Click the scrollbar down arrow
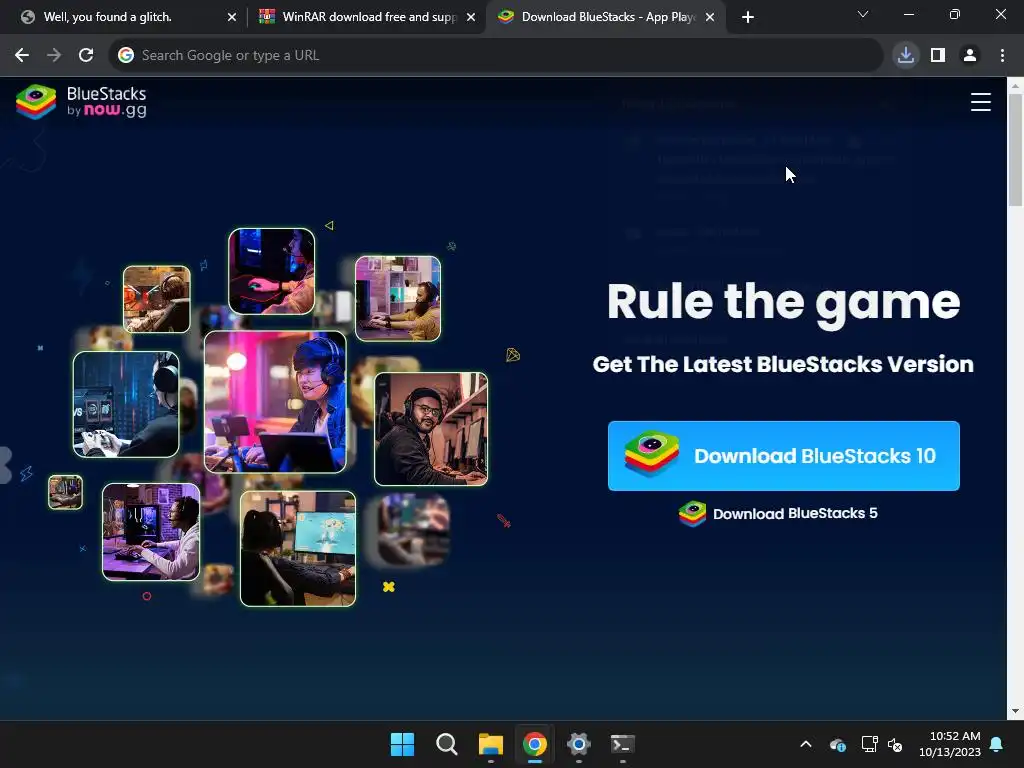Image resolution: width=1024 pixels, height=768 pixels. (1015, 711)
